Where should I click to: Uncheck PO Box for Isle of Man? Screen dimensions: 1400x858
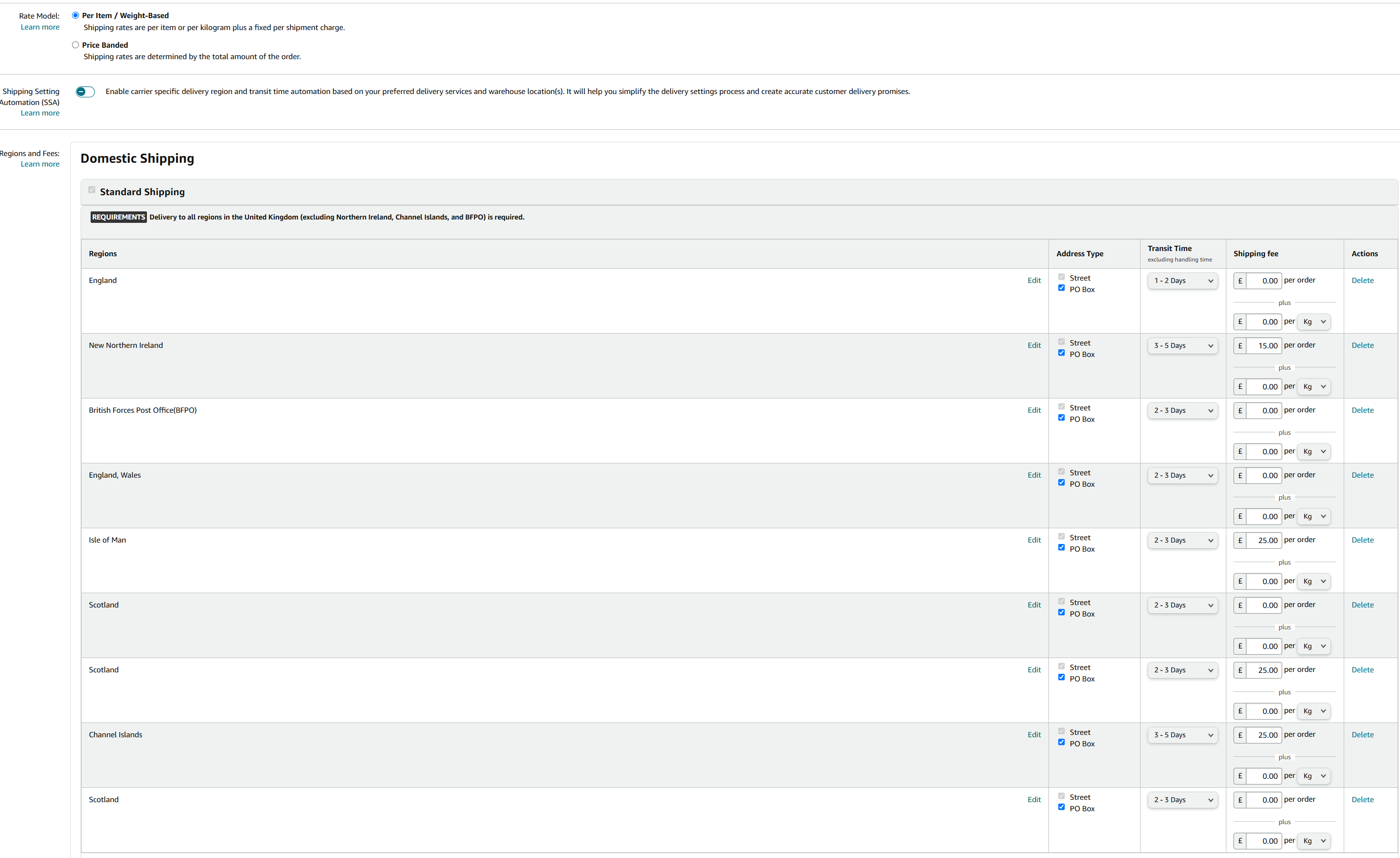(1061, 547)
